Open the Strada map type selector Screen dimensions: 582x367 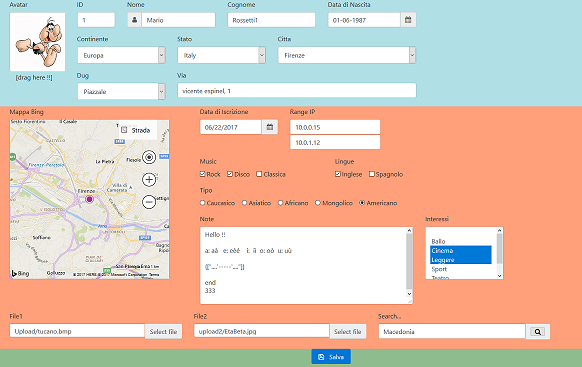pos(137,130)
